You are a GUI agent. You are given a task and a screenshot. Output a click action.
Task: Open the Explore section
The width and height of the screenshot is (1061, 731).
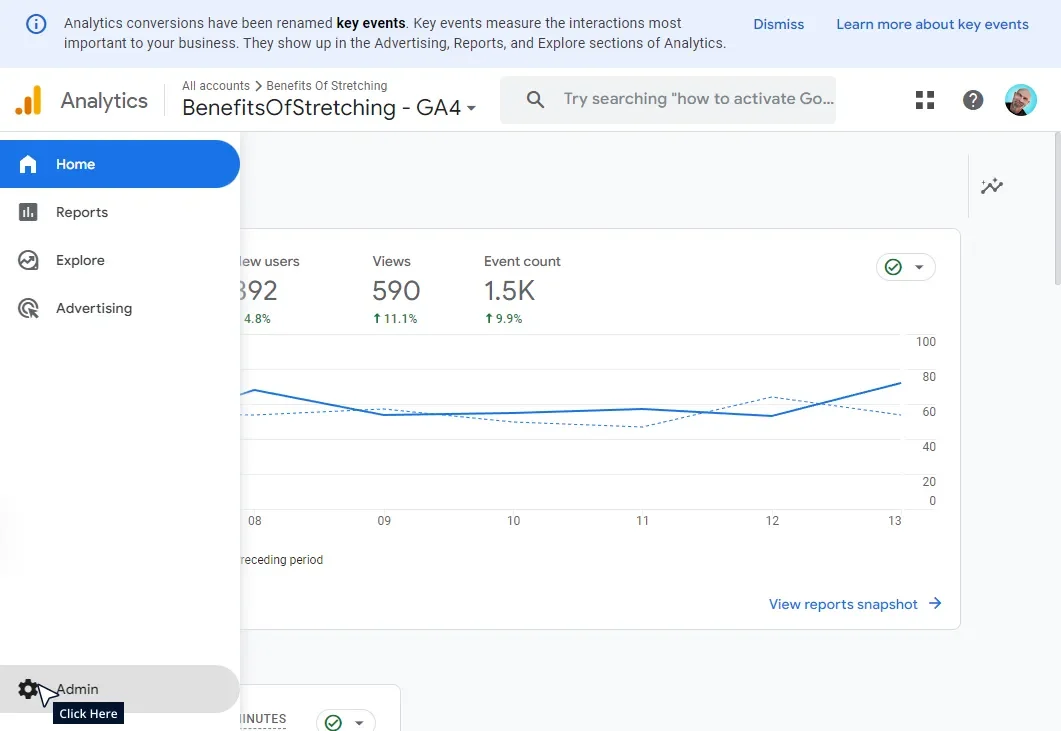pyautogui.click(x=27, y=260)
